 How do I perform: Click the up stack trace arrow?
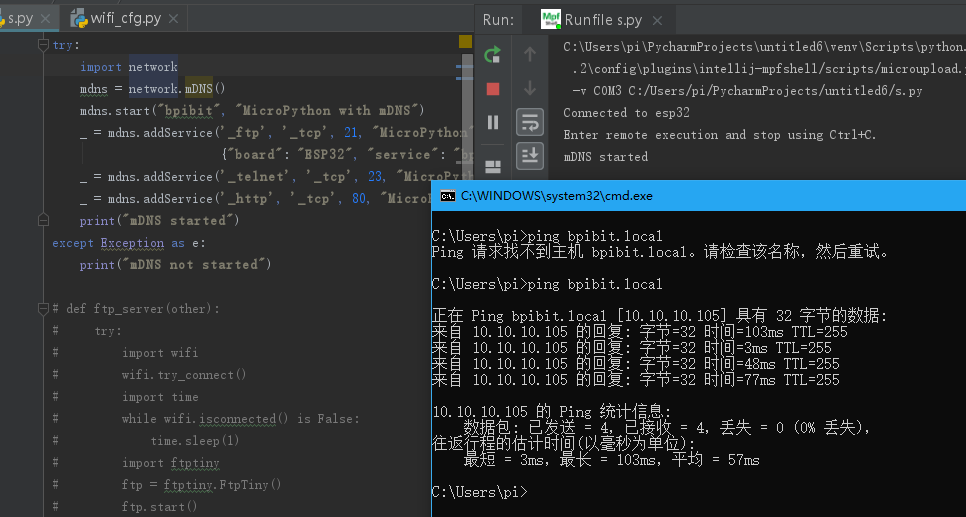point(530,56)
